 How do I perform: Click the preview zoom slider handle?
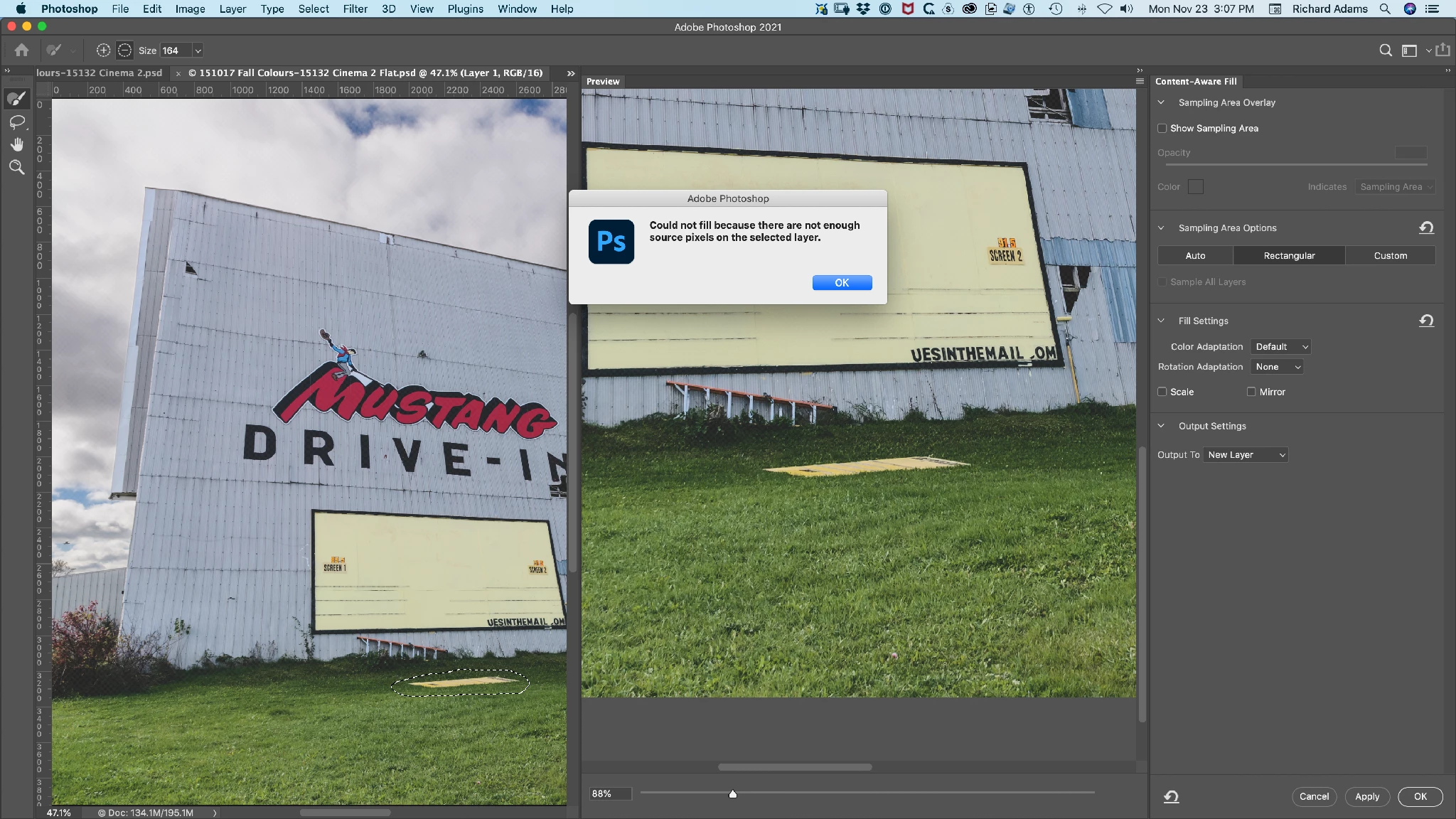[733, 794]
